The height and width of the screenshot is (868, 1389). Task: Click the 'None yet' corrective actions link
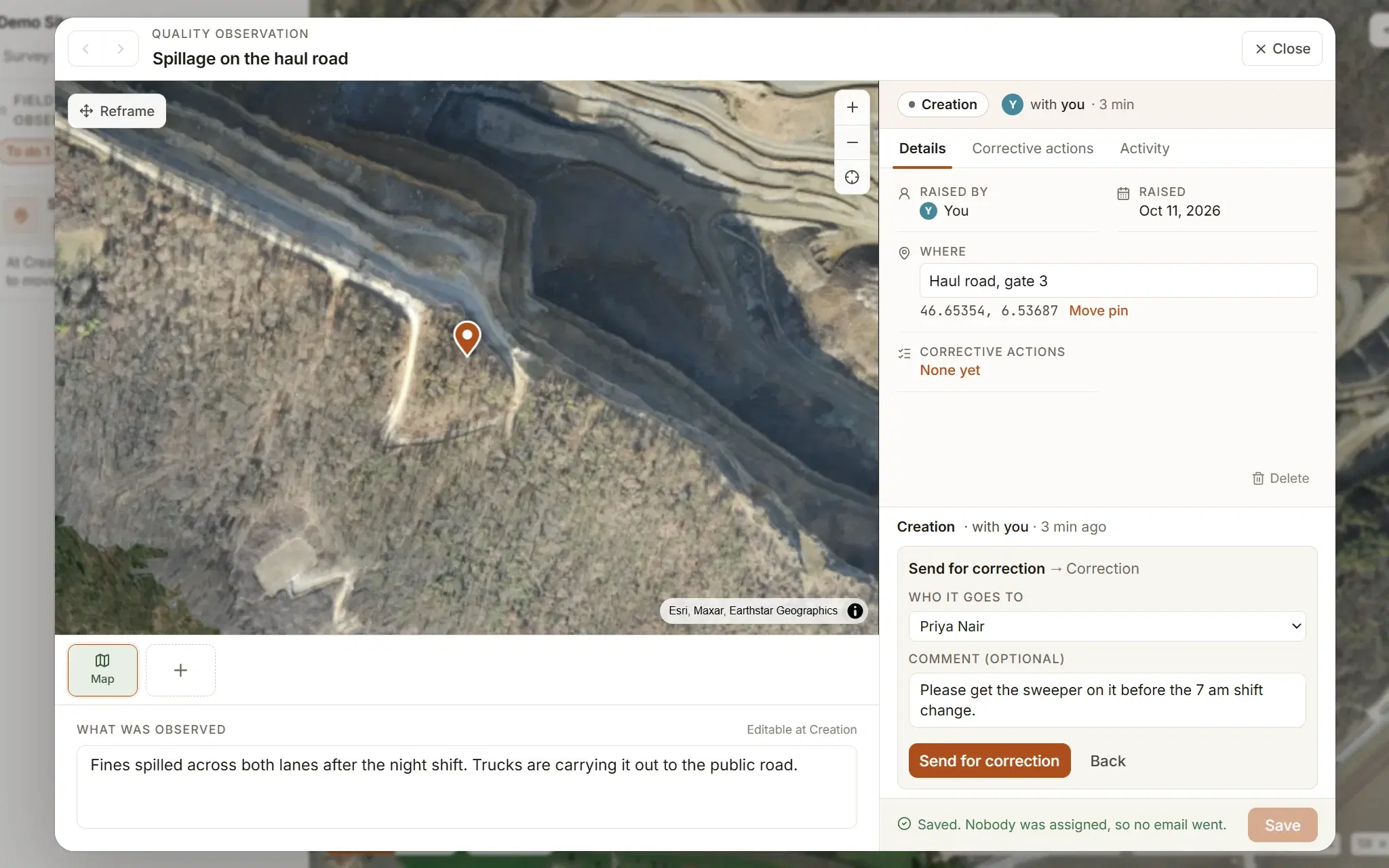pos(950,370)
